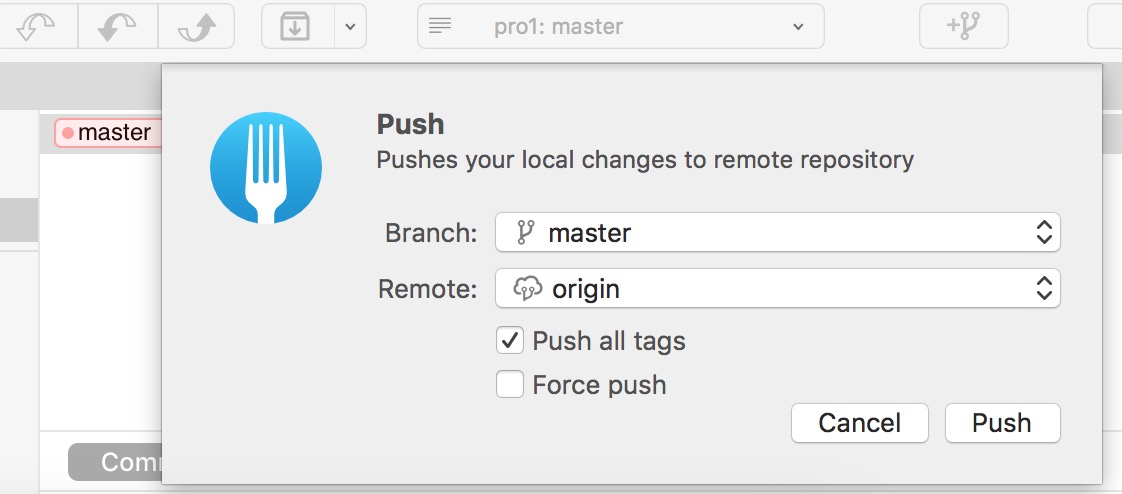Viewport: 1122px width, 494px height.
Task: Click the Pull toolbar icon
Action: (x=117, y=26)
